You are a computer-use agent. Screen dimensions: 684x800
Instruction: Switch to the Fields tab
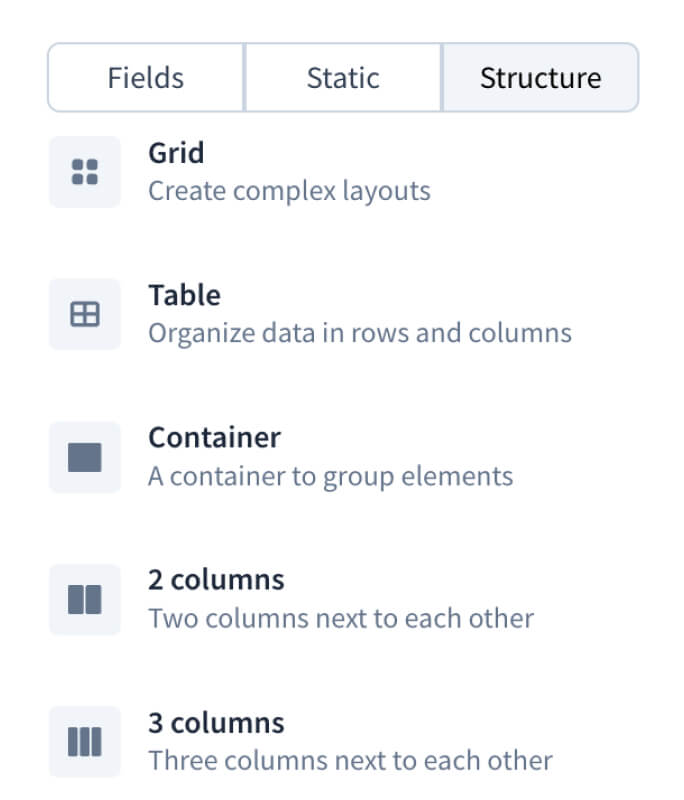pyautogui.click(x=146, y=78)
